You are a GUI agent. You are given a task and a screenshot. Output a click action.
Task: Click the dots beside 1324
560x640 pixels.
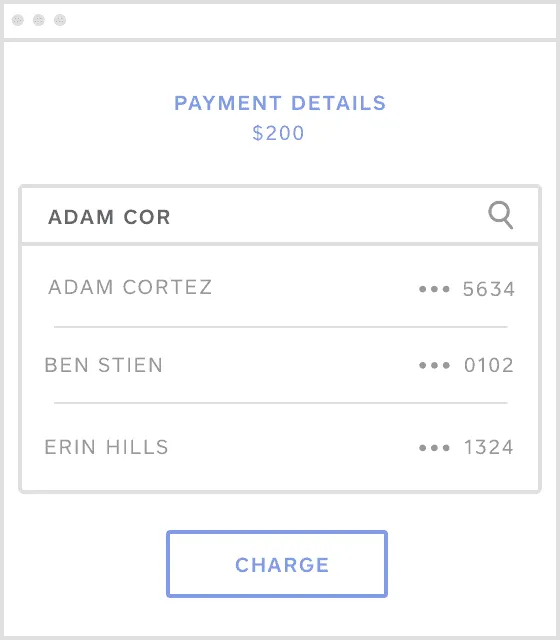point(434,448)
